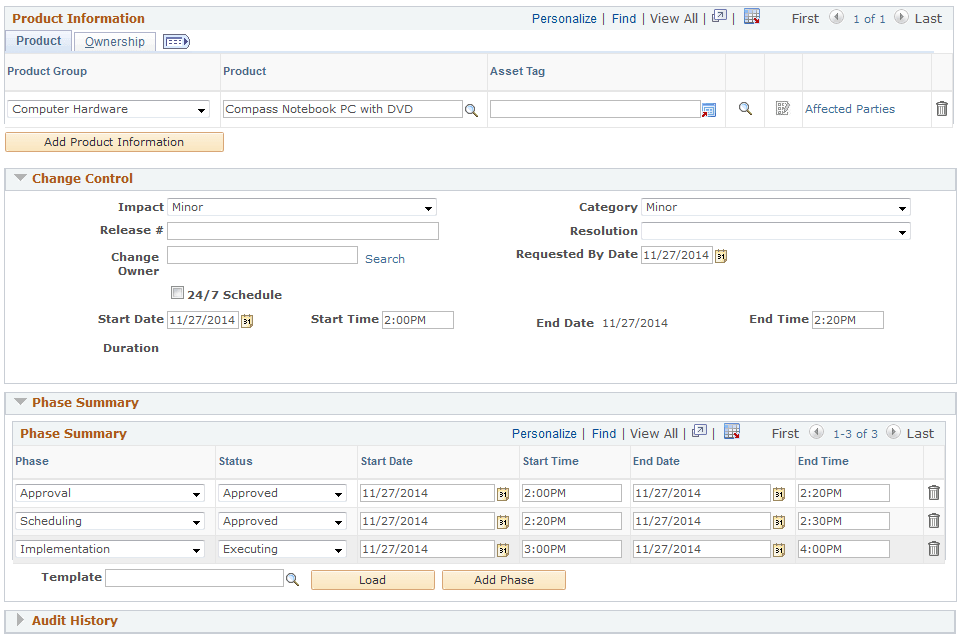Switch to the Ownership tab

[x=113, y=41]
